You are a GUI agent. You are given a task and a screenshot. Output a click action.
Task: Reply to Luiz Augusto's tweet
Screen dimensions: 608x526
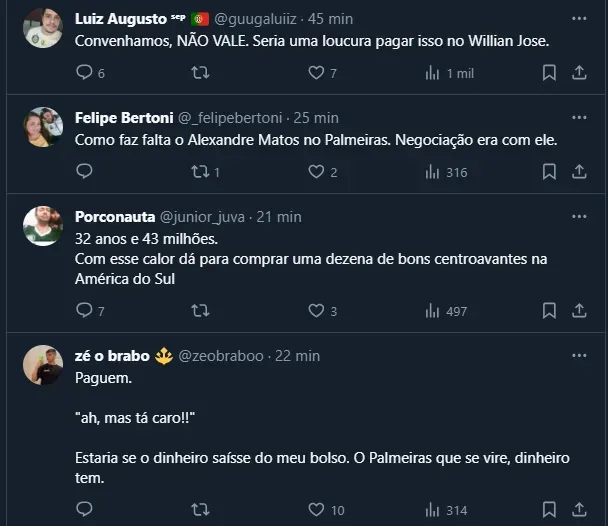tap(84, 73)
